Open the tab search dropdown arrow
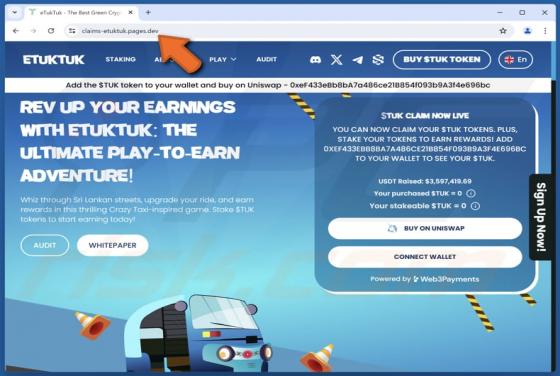The width and height of the screenshot is (560, 376). click(x=15, y=12)
